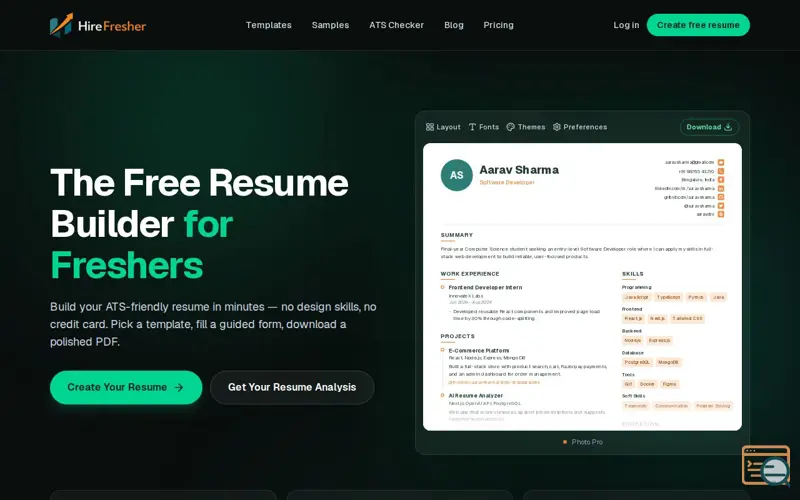
Task: Click the PROJECTS section heading
Action: [458, 336]
